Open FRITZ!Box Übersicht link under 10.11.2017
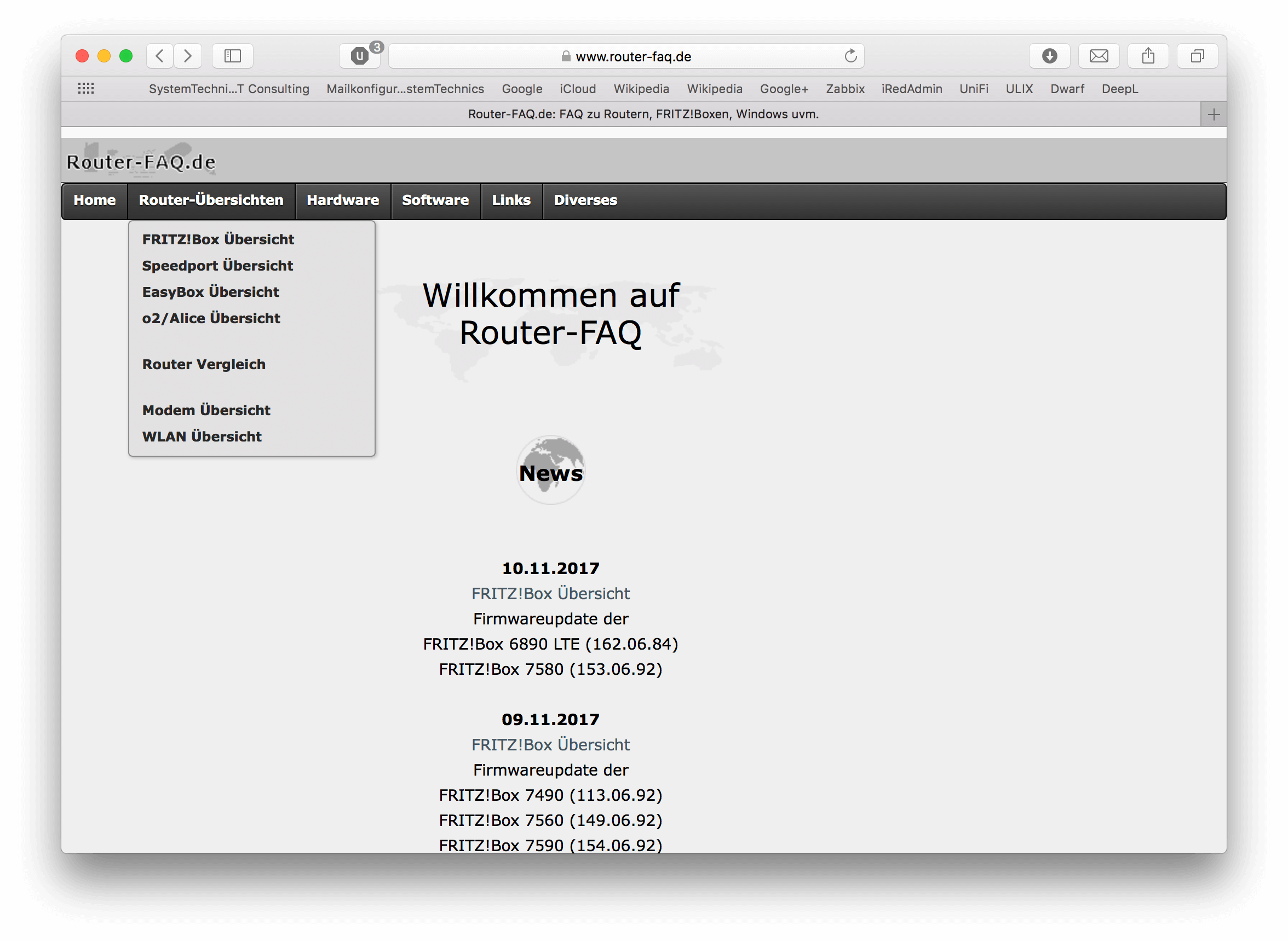This screenshot has width=1288, height=941. pyautogui.click(x=550, y=594)
